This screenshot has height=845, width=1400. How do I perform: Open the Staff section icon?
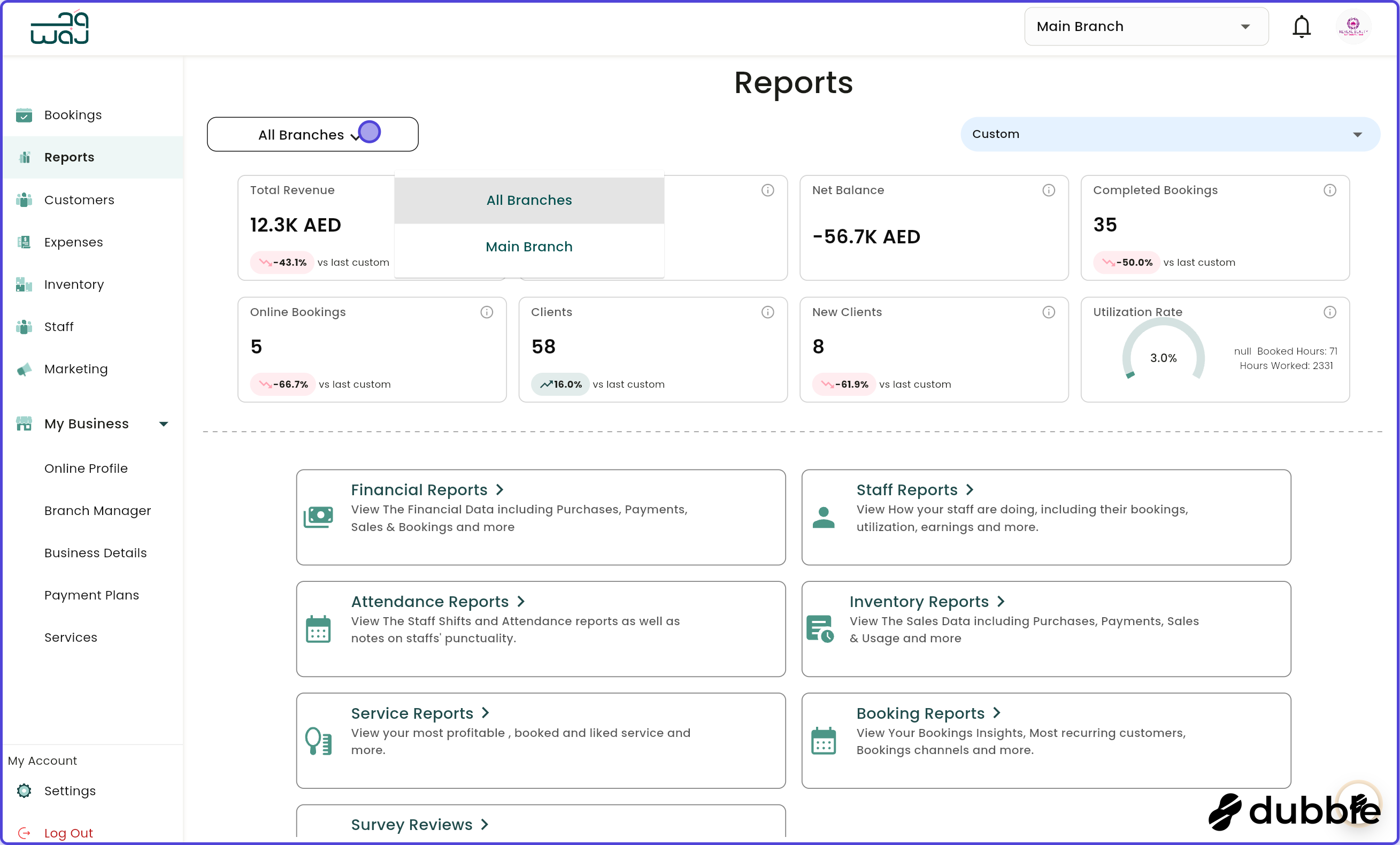24,327
